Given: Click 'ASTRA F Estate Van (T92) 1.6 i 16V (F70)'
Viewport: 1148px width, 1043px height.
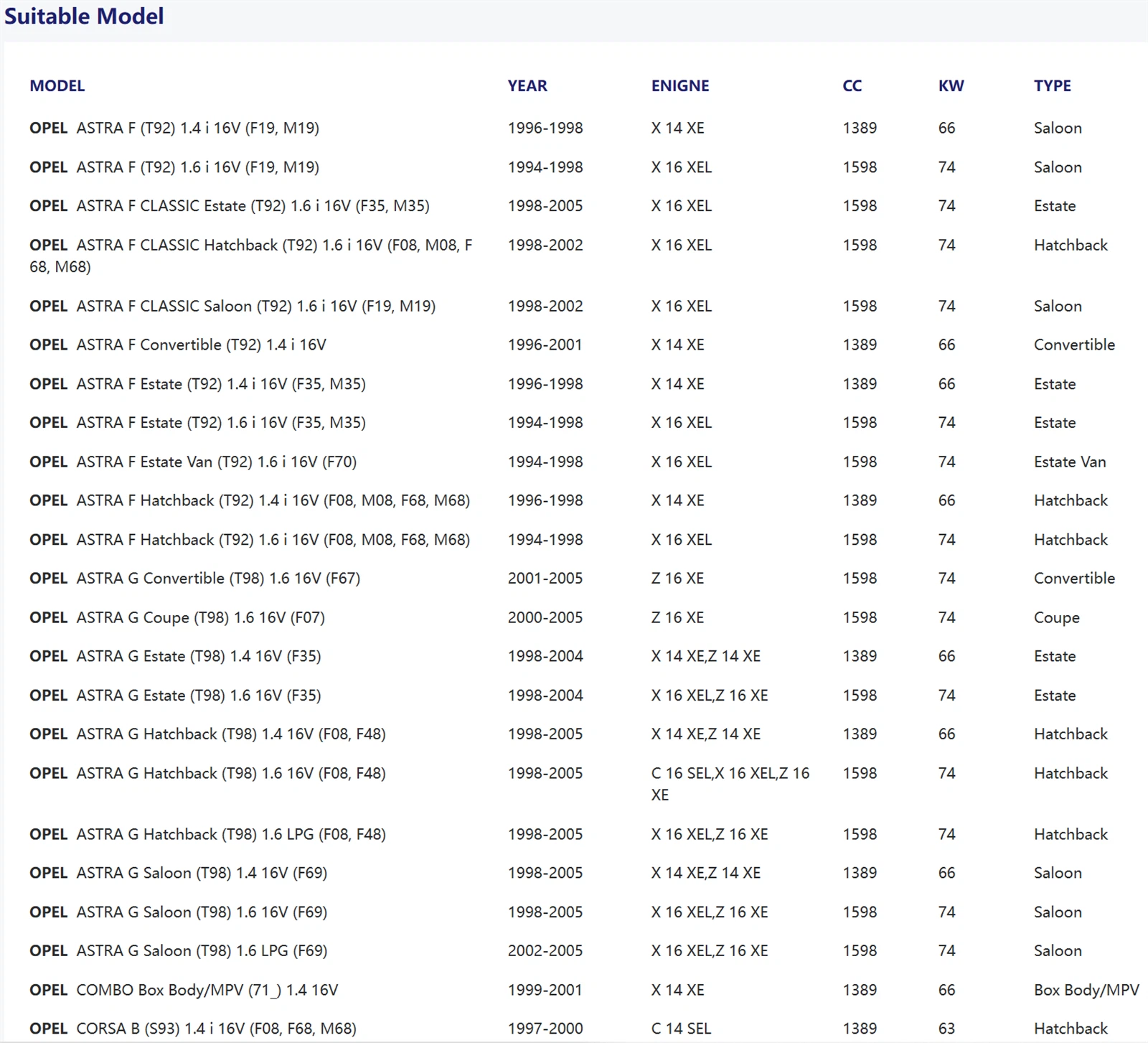Looking at the screenshot, I should coord(193,462).
